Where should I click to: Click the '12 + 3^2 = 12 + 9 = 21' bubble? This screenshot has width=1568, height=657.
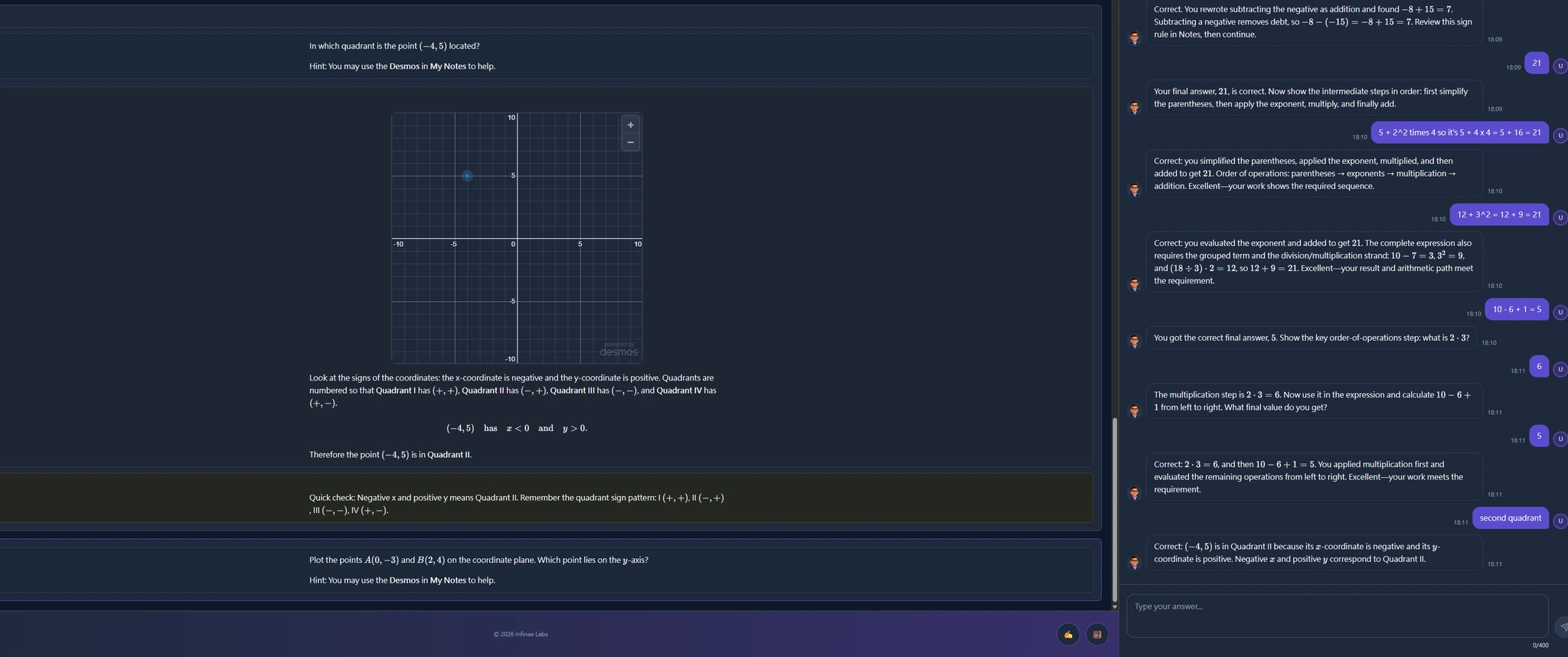[1499, 214]
